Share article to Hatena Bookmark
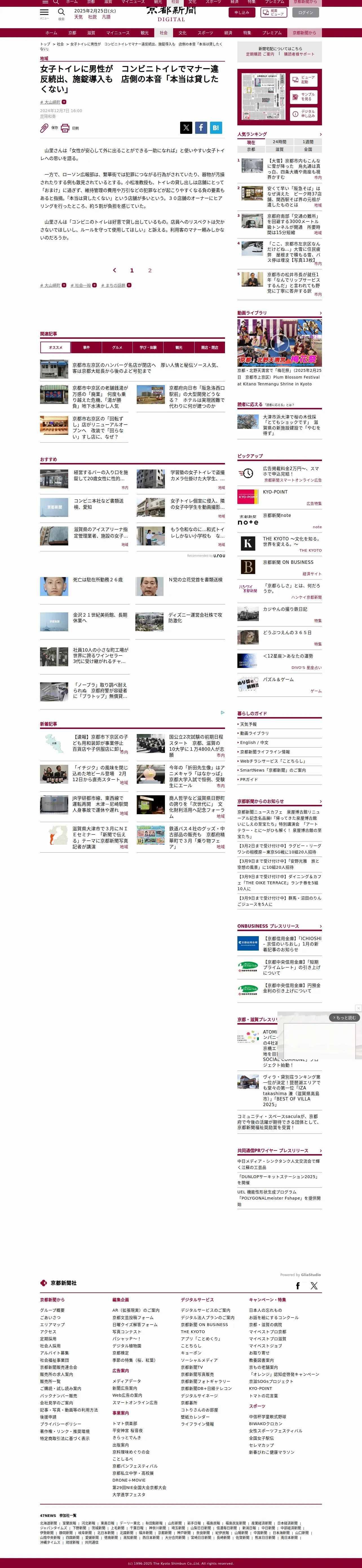The image size is (362, 1568). point(216,127)
